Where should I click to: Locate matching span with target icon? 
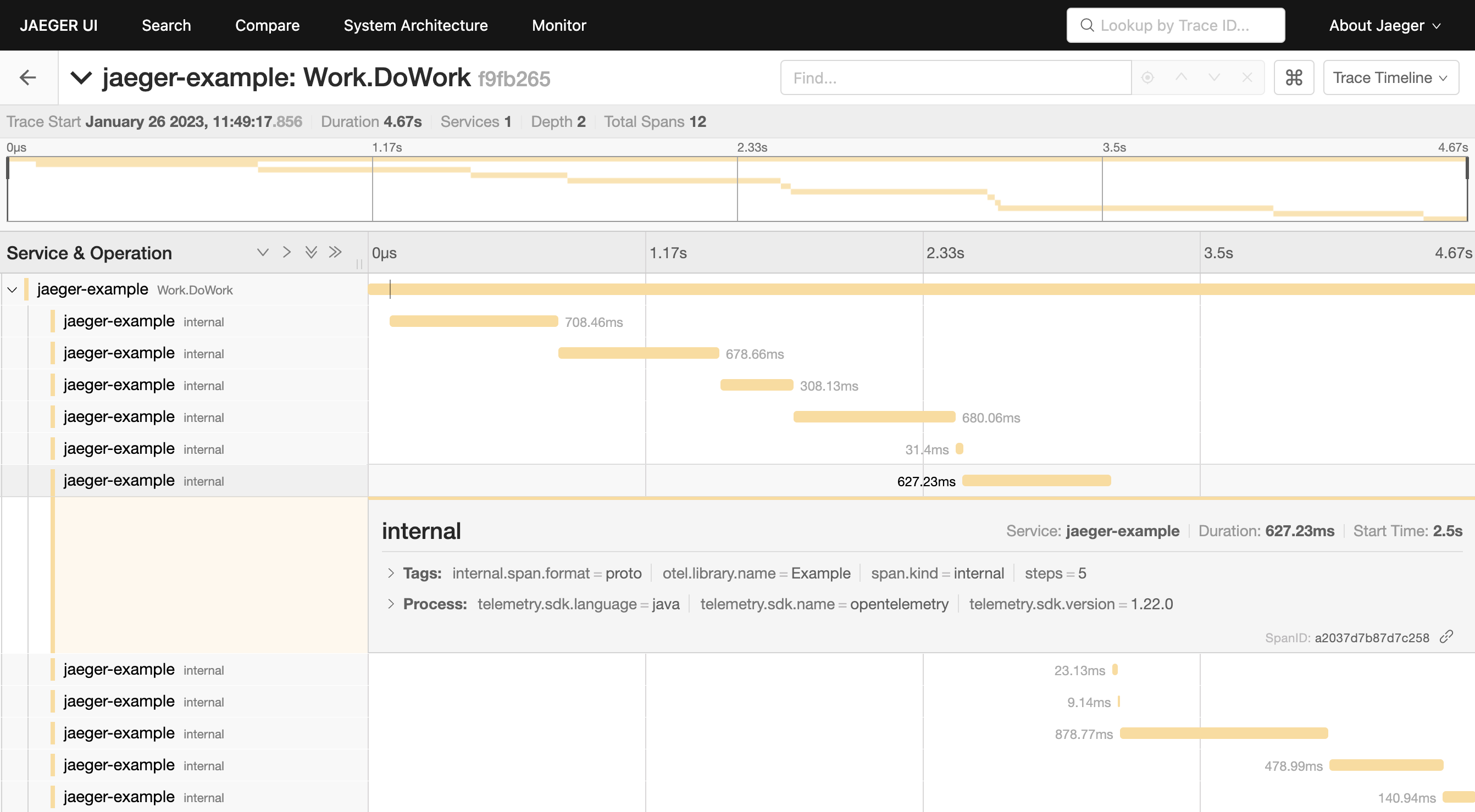[1147, 77]
